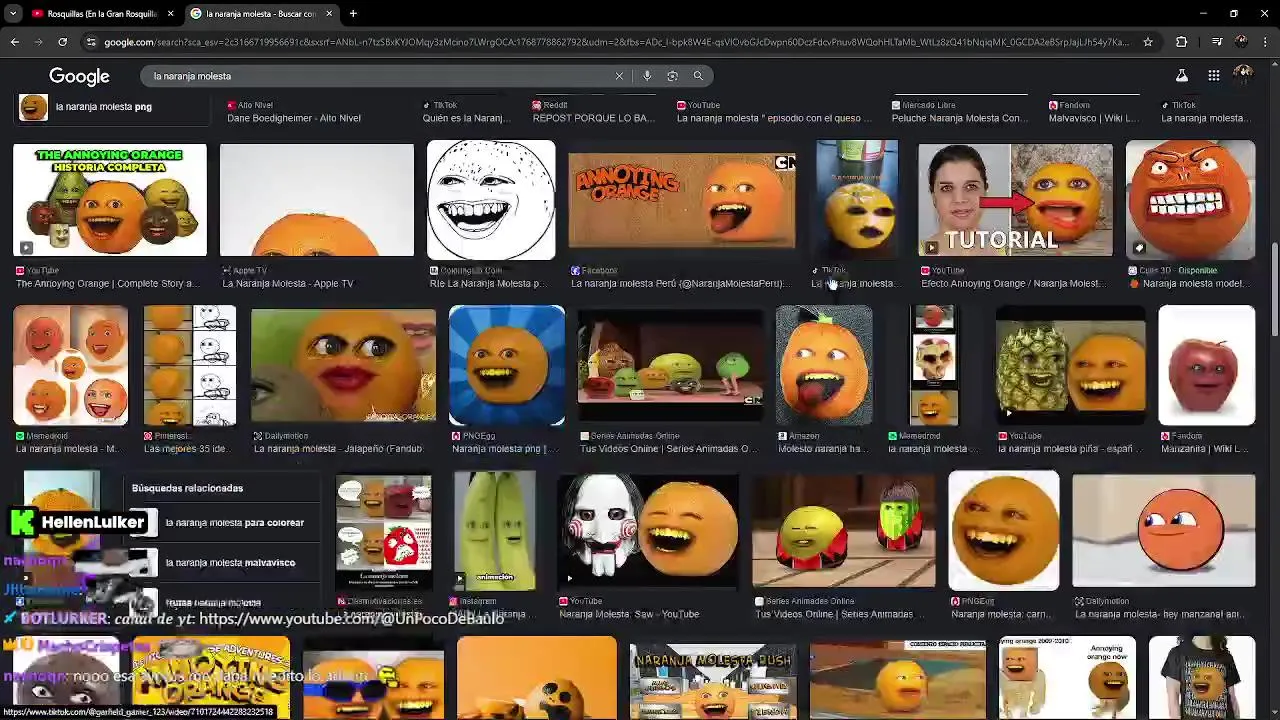Open the Apple TV orange image
The image size is (1280, 720).
(316, 200)
